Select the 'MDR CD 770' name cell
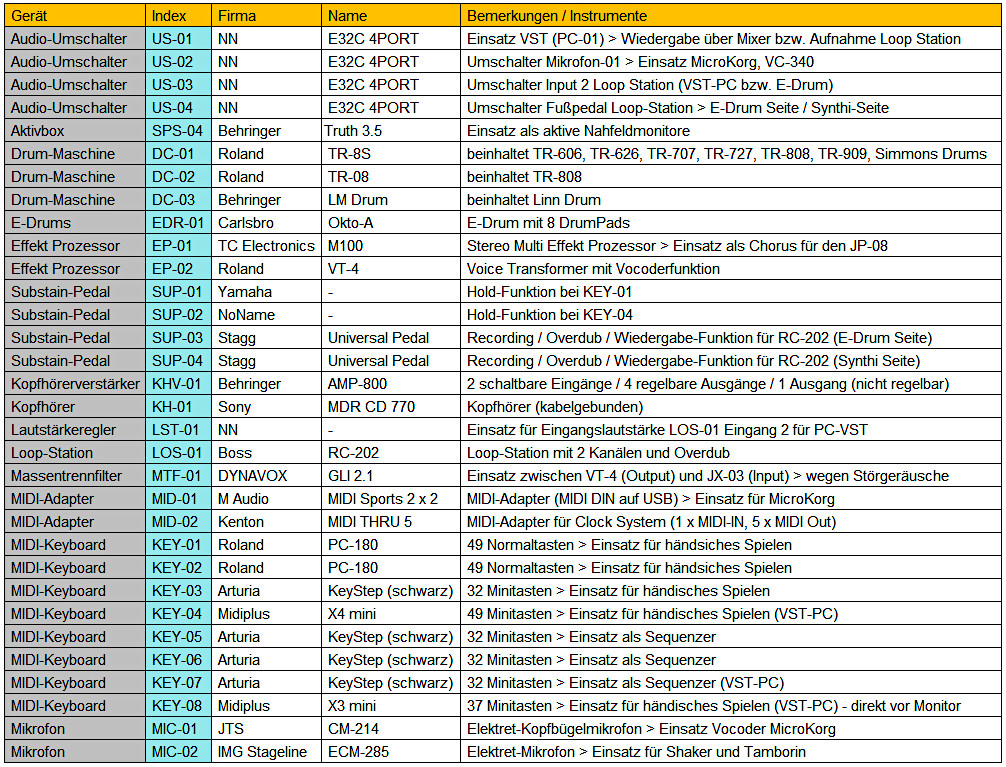The height and width of the screenshot is (767, 1006). pyautogui.click(x=391, y=407)
